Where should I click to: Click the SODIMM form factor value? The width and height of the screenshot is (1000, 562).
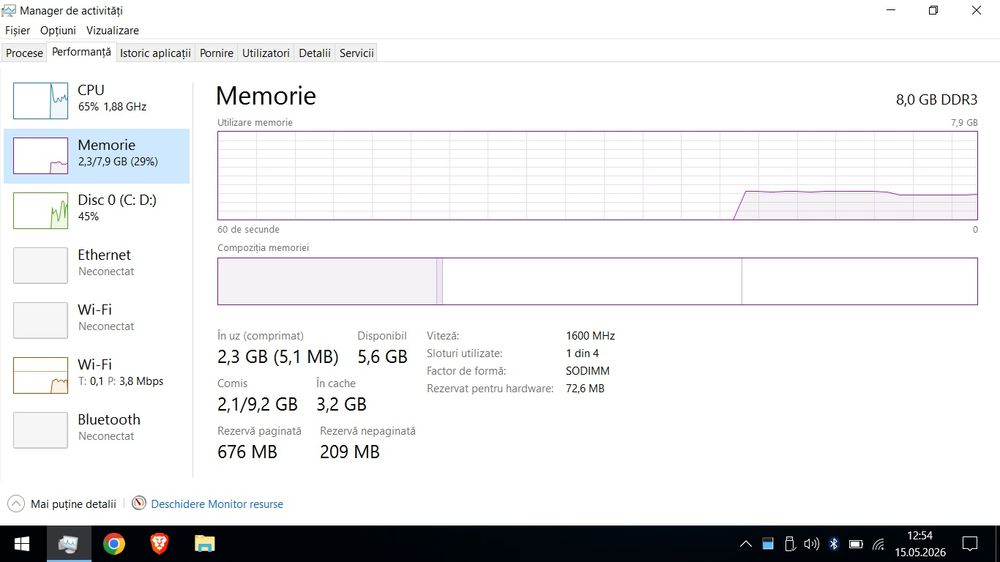coord(587,371)
